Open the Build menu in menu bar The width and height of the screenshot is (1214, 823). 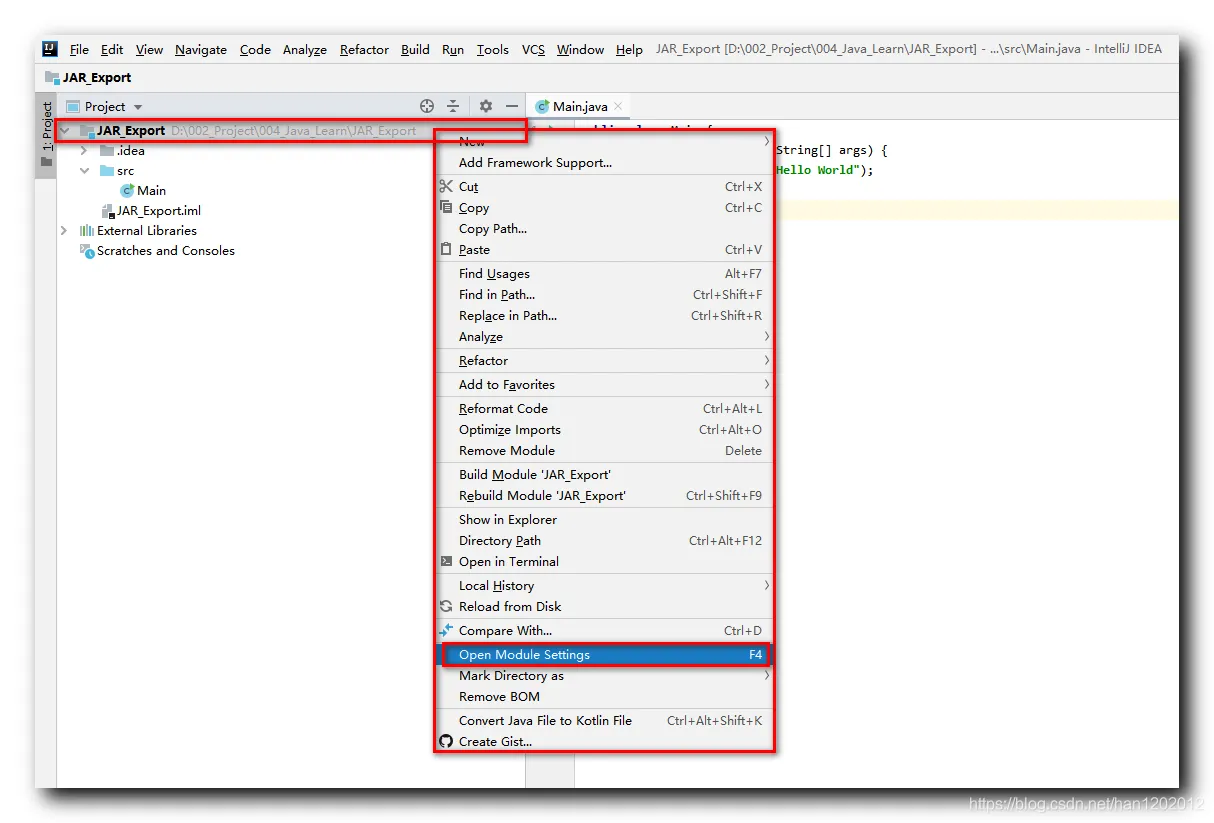(x=415, y=49)
